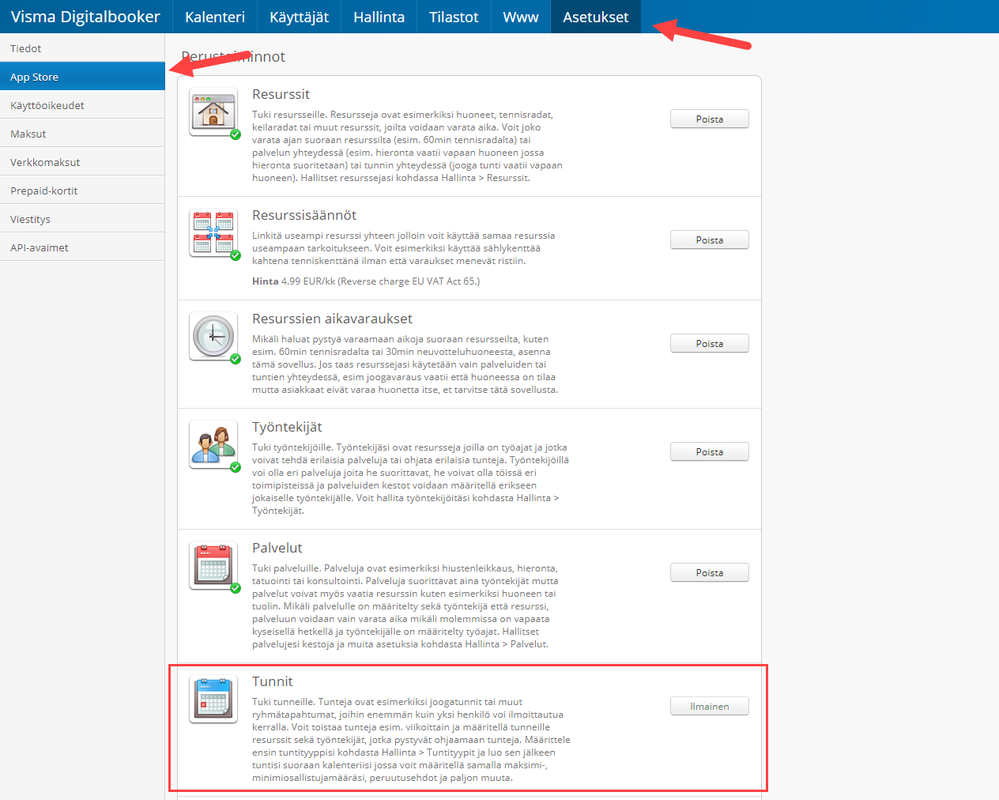Click the Resurssisäännöt calendars icon
The image size is (999, 800).
click(x=213, y=233)
